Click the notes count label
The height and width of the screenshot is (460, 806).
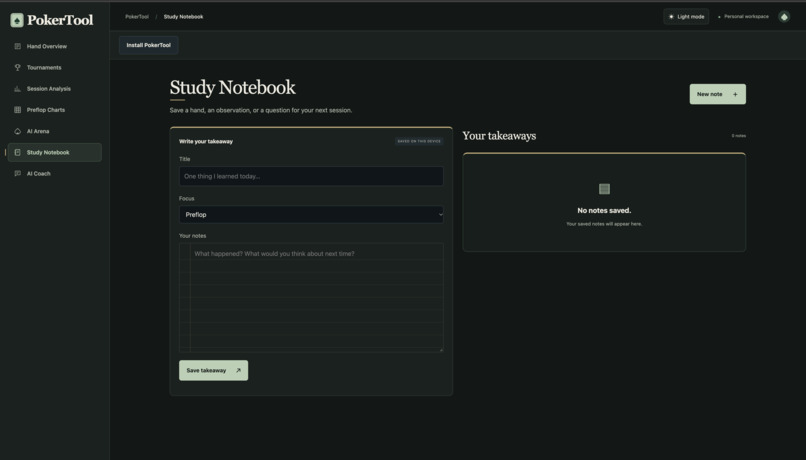pyautogui.click(x=739, y=136)
